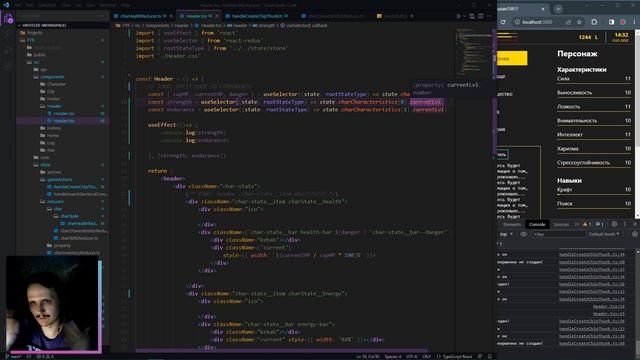Open changes with the compare icon in editor toolbar
Viewport: 640px width, 360px height.
pos(472,16)
